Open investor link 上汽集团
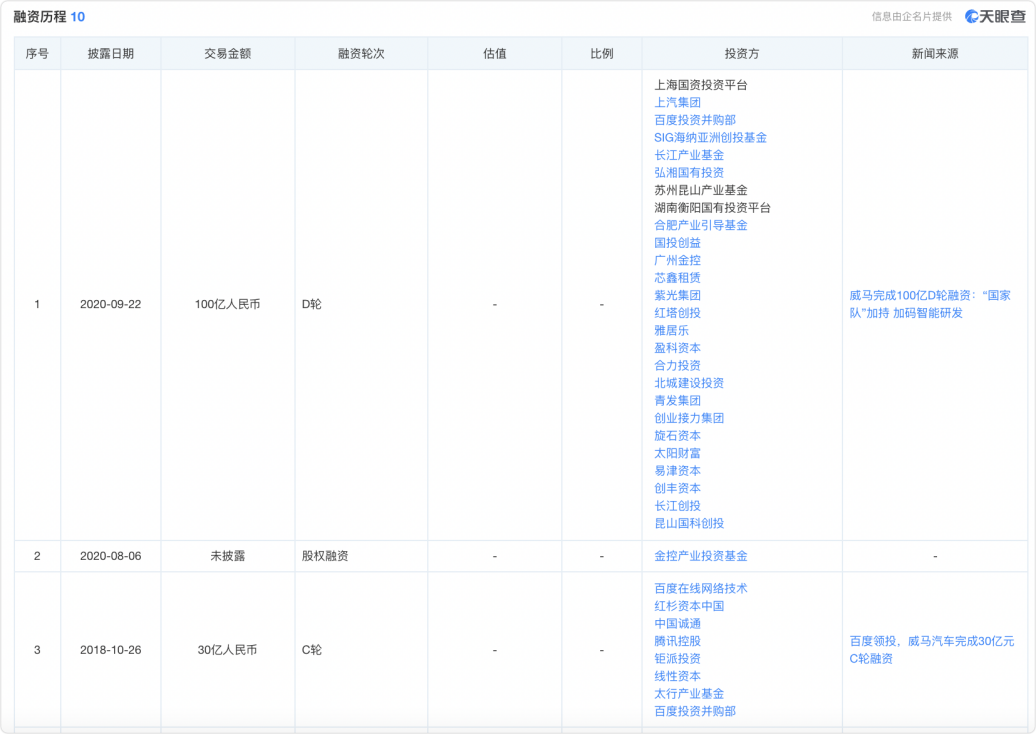 pyautogui.click(x=677, y=102)
